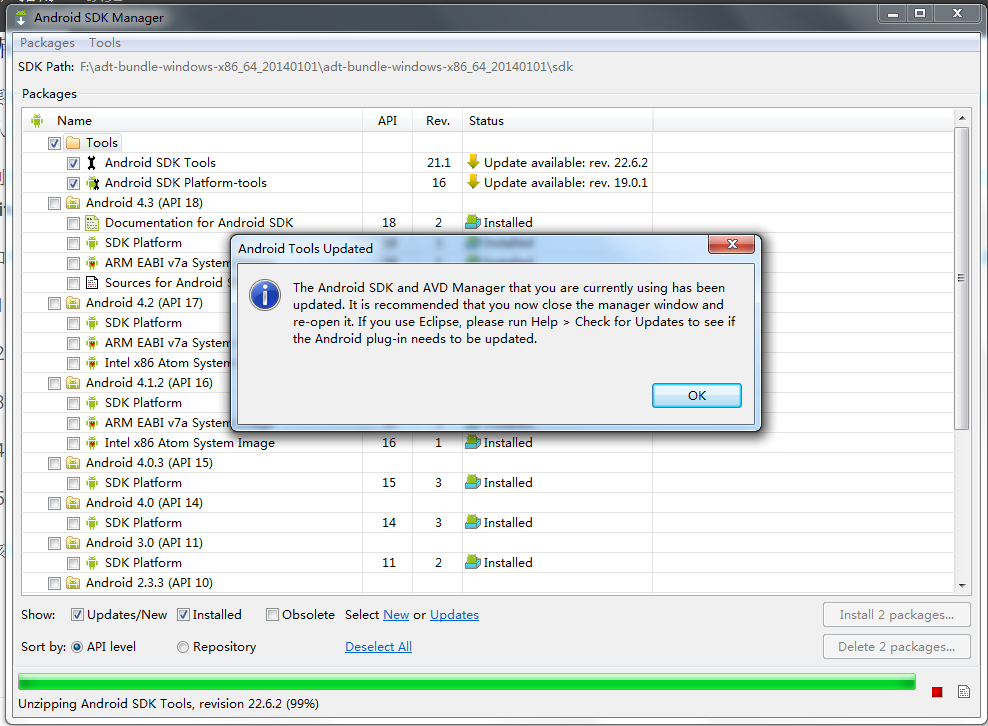Open the log window icon at bottom right

(963, 692)
